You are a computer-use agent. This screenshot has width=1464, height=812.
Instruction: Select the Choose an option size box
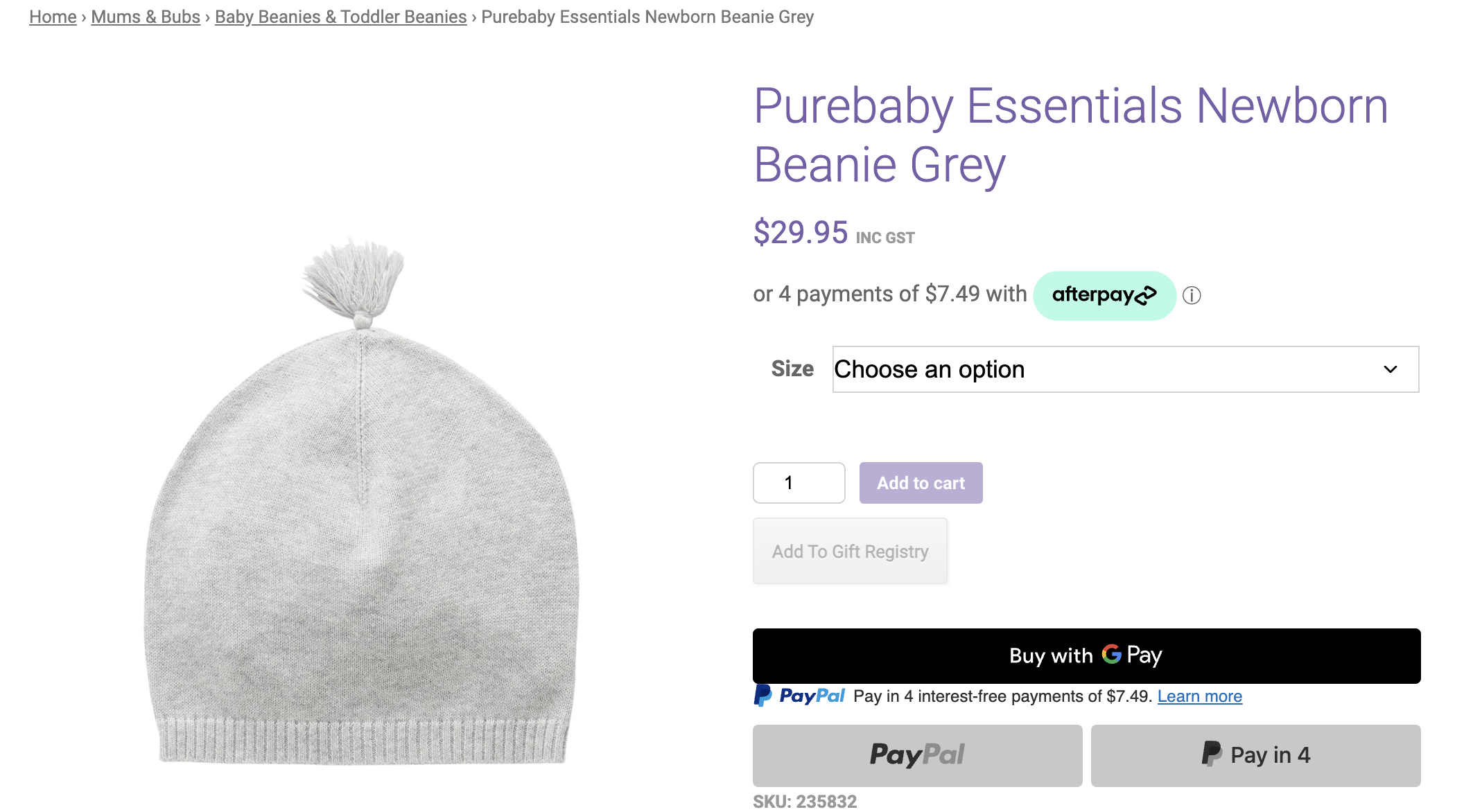click(1109, 369)
